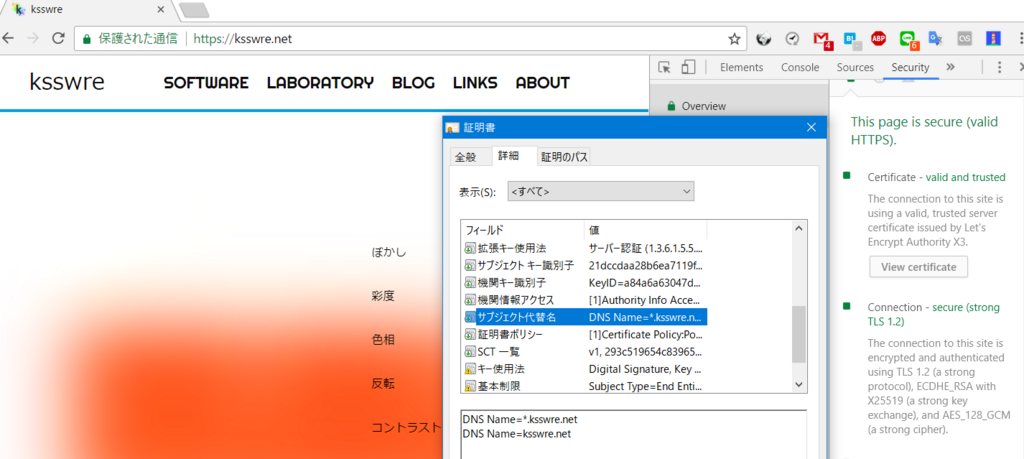Click the browser back arrow
Image resolution: width=1024 pixels, height=459 pixels.
[x=7, y=39]
